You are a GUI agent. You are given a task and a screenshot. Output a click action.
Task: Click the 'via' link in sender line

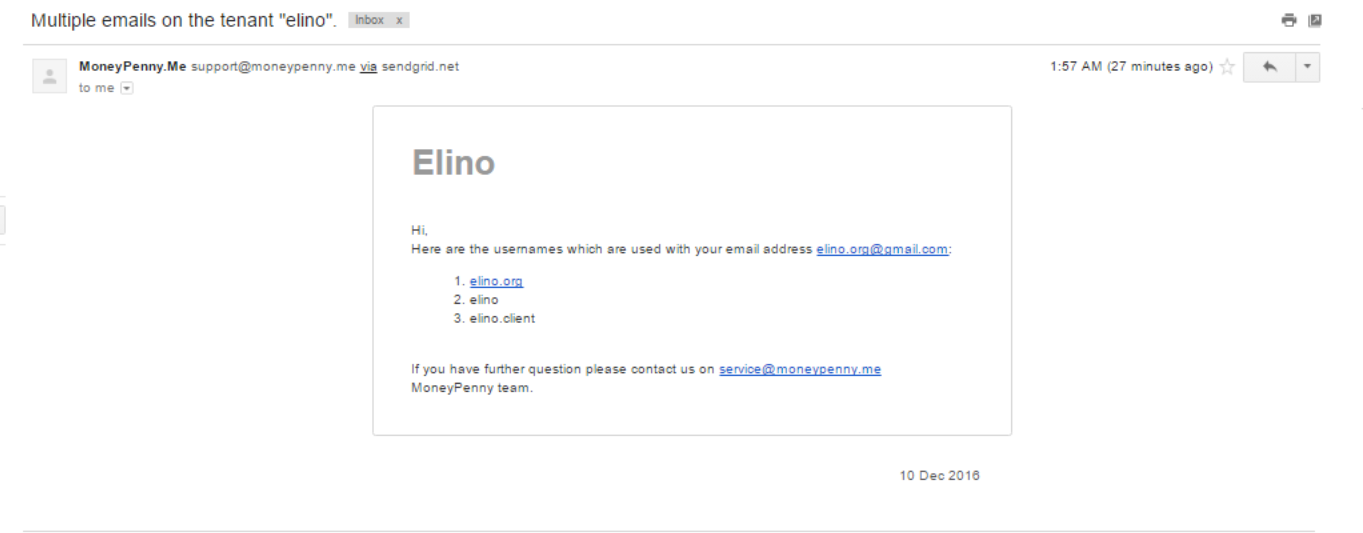[368, 67]
